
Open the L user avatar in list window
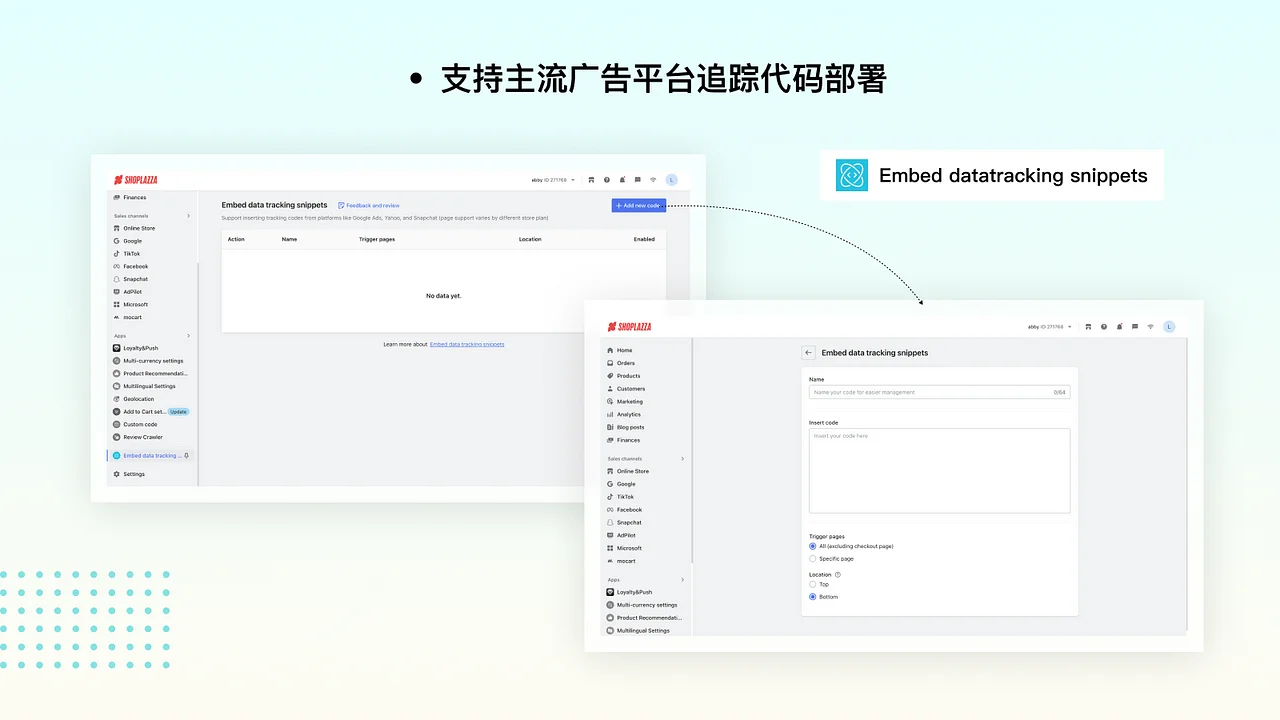coord(671,180)
